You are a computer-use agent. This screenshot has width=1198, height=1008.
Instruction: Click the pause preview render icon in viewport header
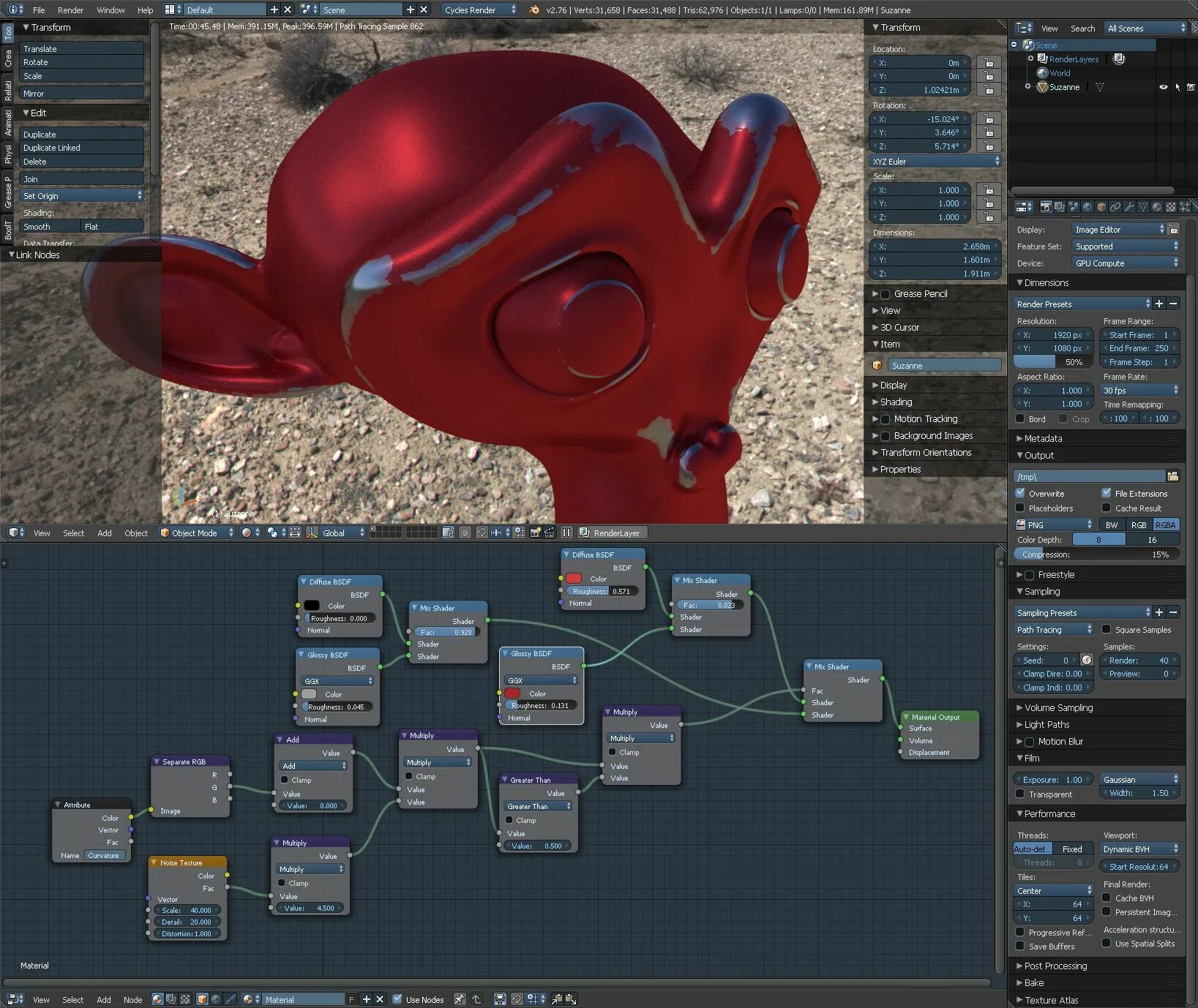tap(566, 533)
